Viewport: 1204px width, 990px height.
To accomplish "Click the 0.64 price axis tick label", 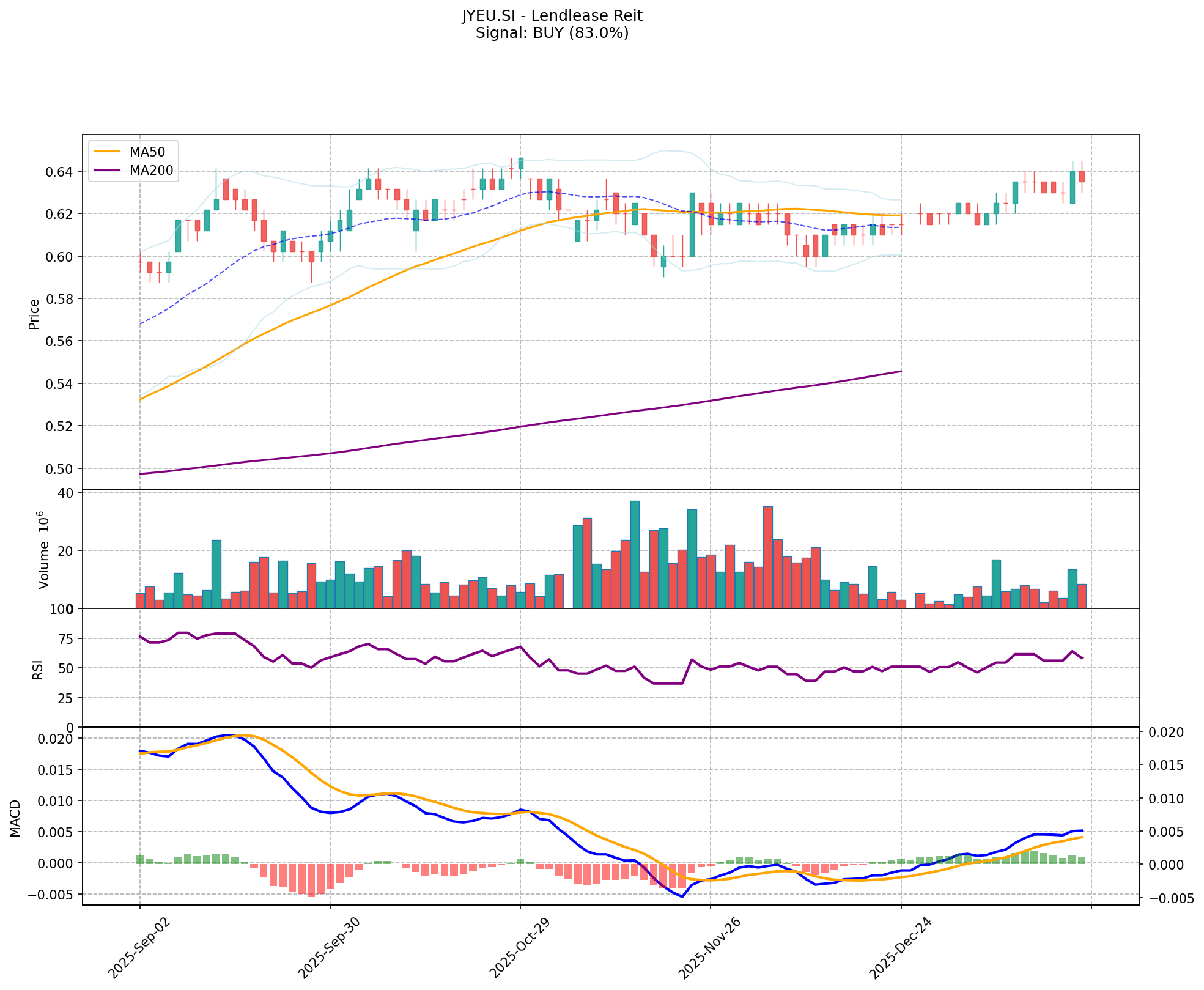I will [60, 172].
